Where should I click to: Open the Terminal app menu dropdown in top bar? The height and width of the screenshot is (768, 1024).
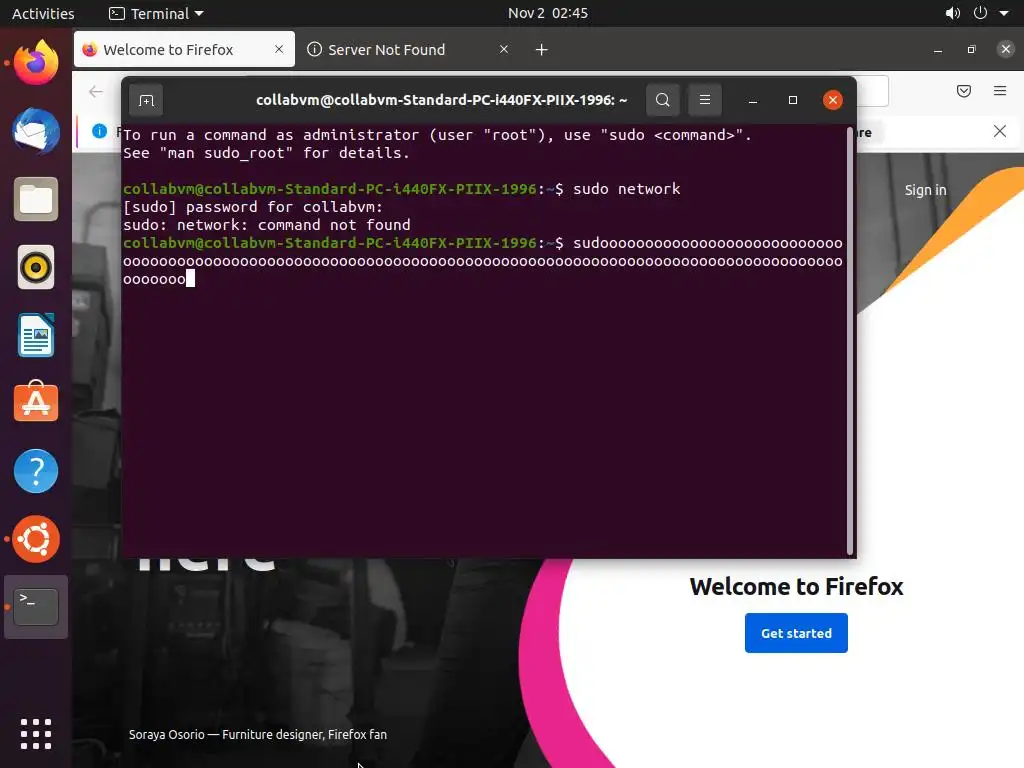tap(156, 13)
